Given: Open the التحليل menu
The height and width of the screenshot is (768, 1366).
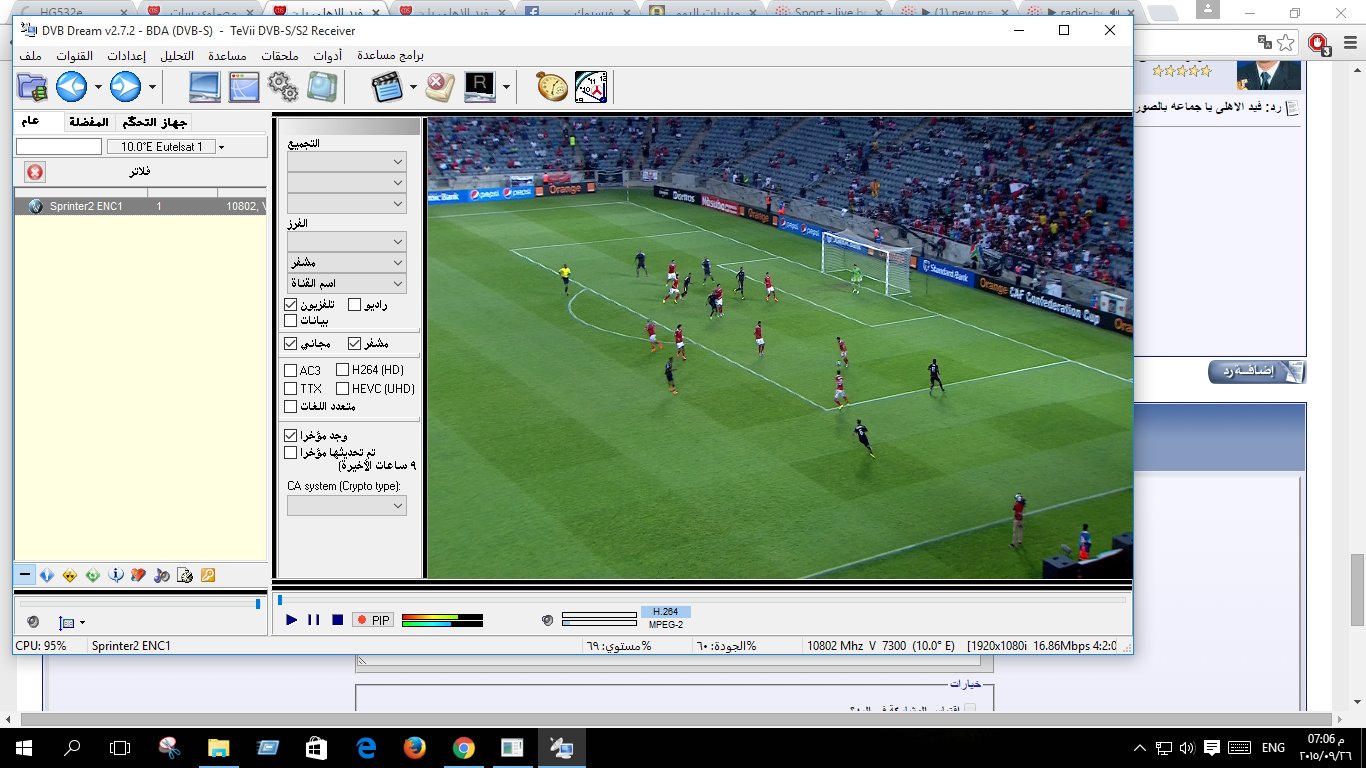Looking at the screenshot, I should [178, 55].
